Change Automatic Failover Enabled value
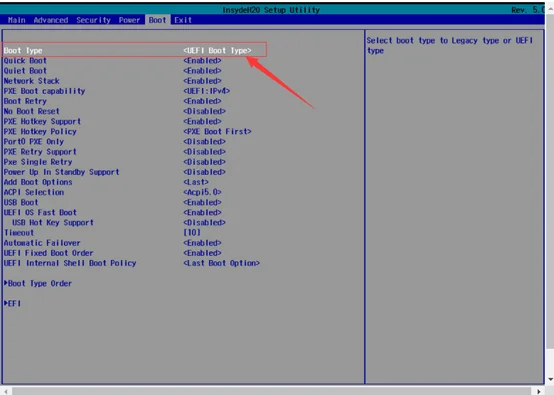The width and height of the screenshot is (554, 395). [x=202, y=243]
